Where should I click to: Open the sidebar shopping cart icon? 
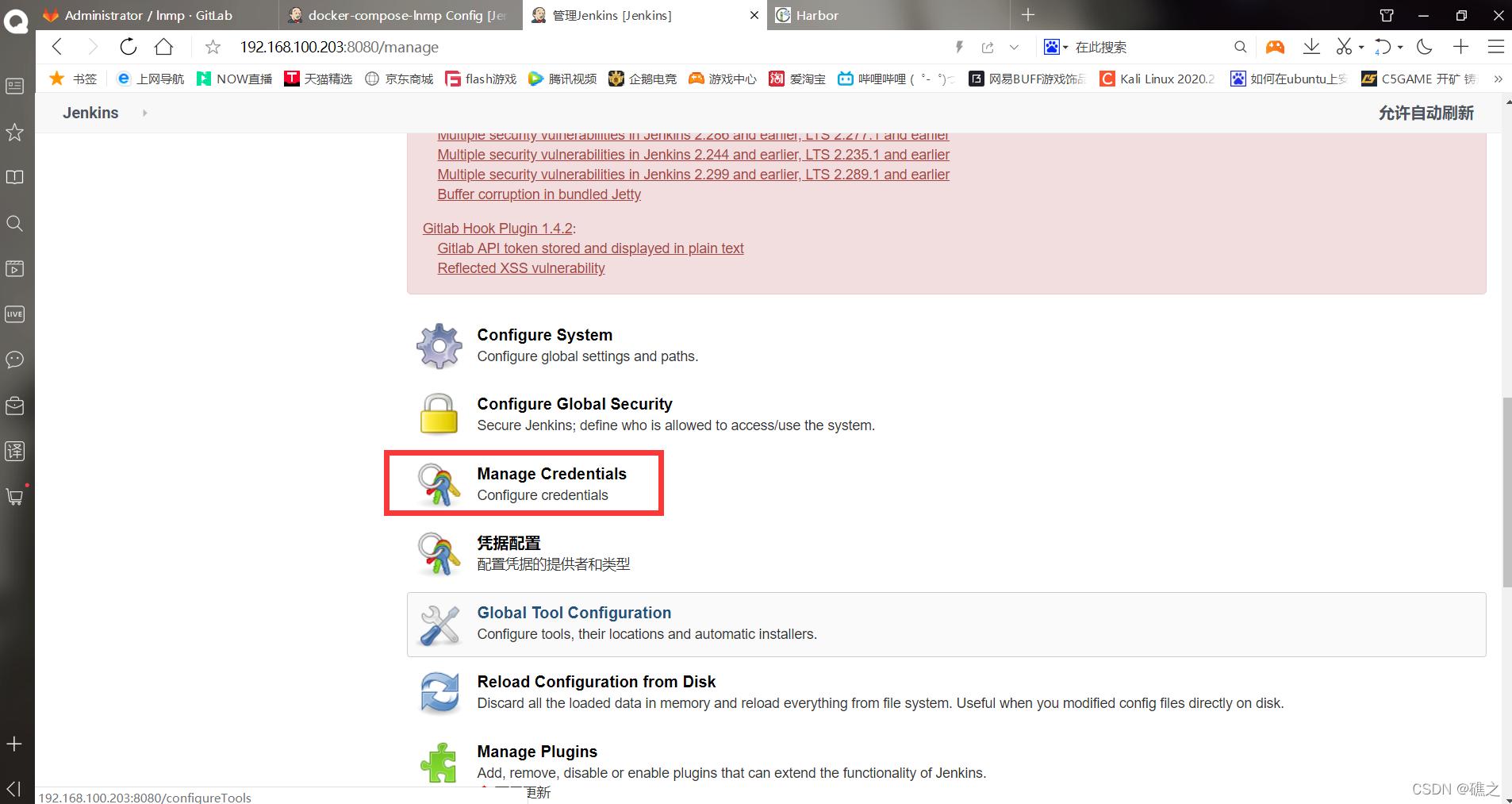coord(14,497)
